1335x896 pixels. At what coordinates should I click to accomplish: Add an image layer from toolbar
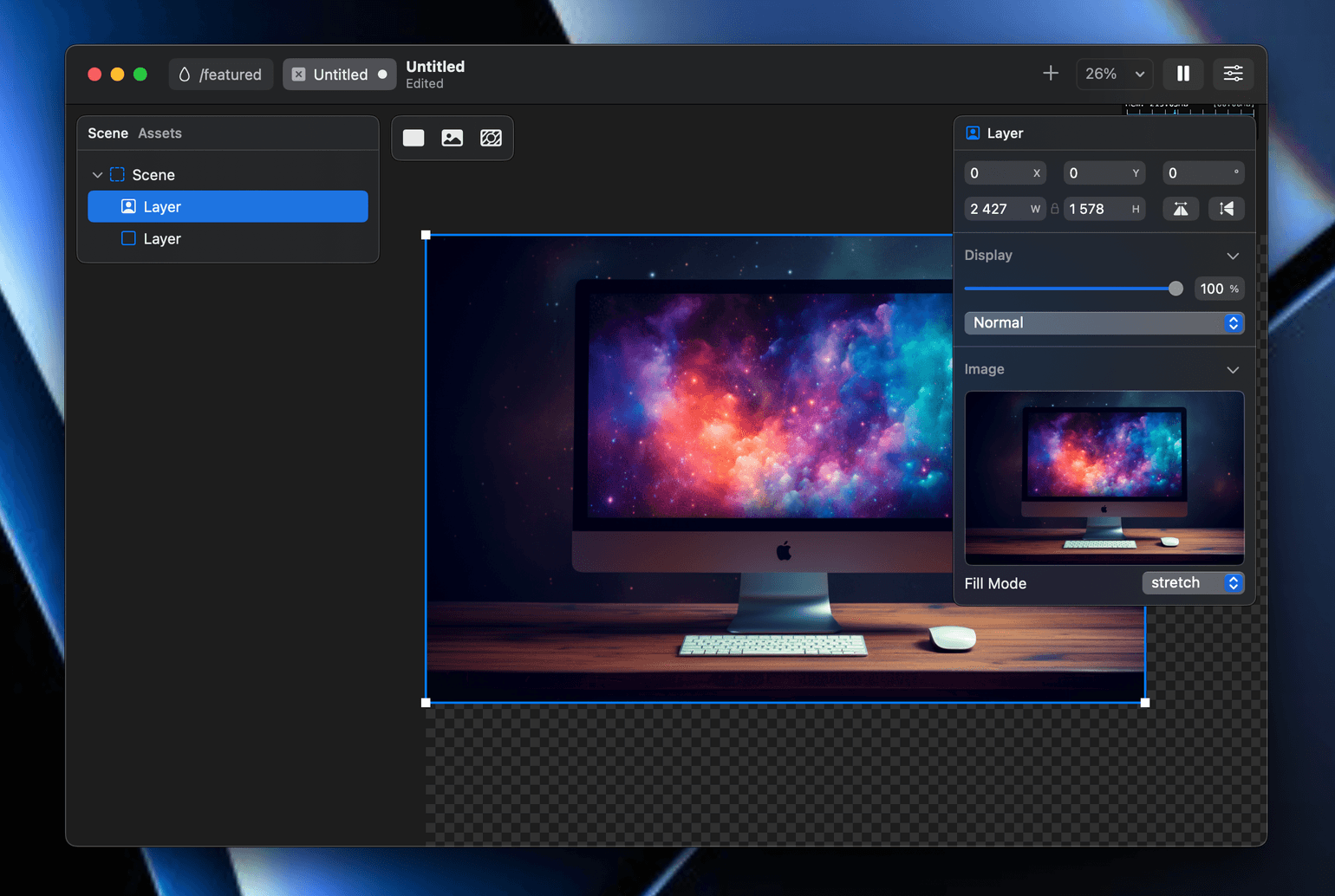pos(453,138)
